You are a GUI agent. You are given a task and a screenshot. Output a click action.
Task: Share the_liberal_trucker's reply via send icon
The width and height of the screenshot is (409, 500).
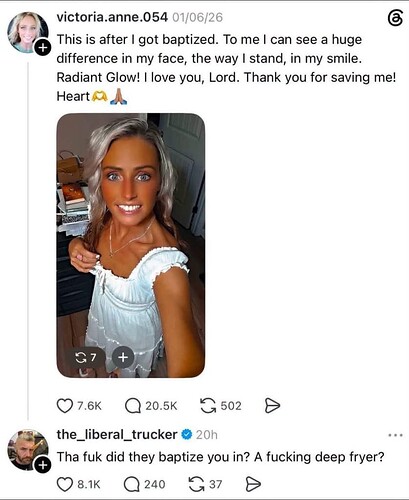(x=253, y=484)
